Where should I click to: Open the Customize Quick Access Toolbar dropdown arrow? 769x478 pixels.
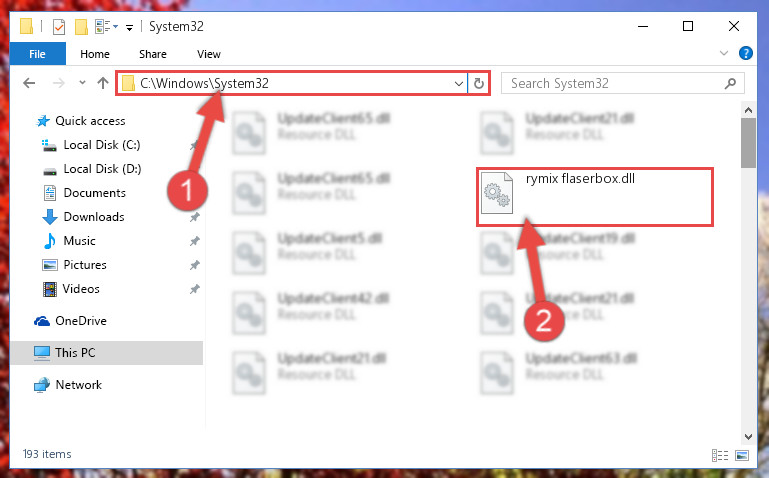[129, 27]
